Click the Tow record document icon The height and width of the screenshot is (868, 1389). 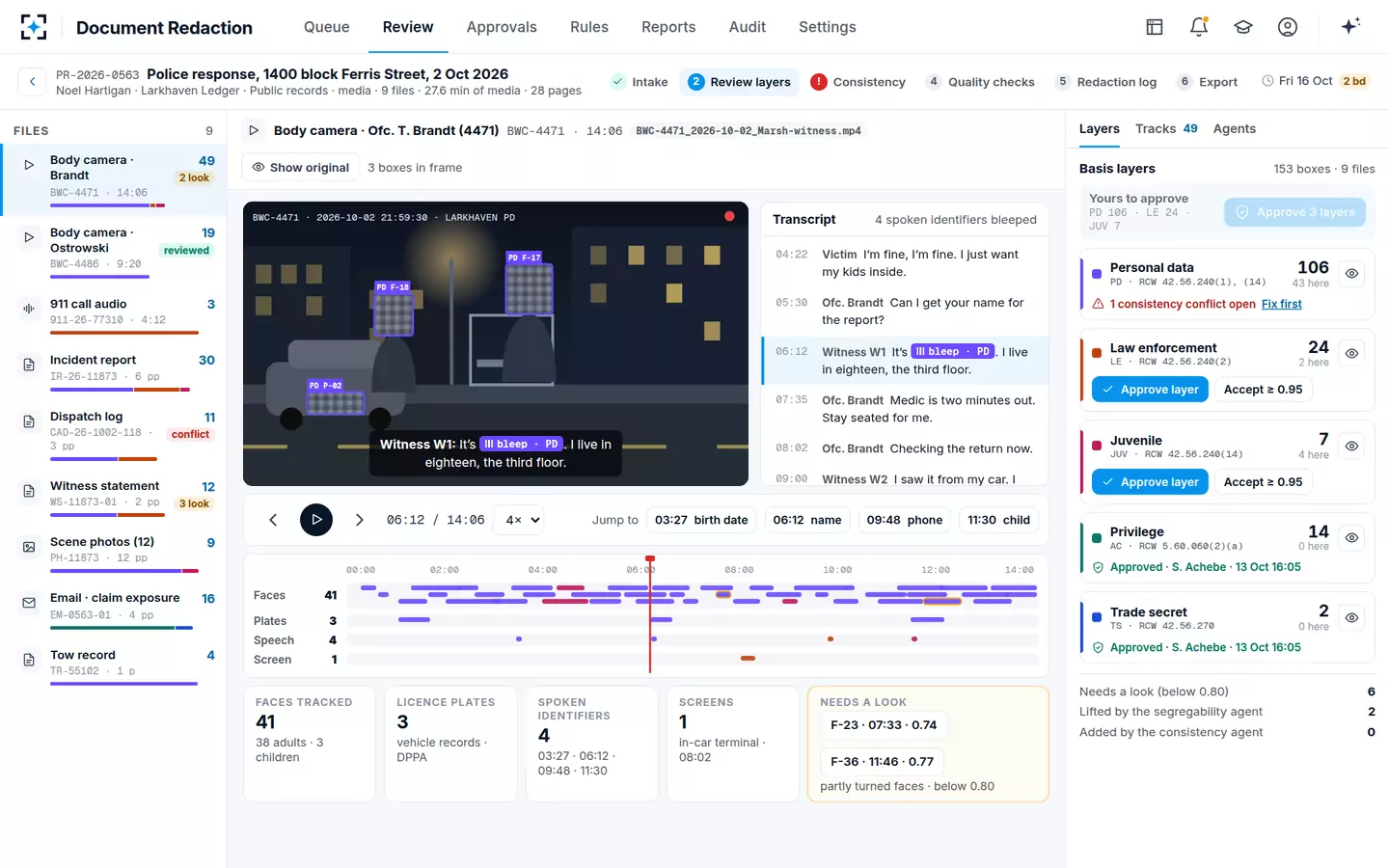[29, 660]
